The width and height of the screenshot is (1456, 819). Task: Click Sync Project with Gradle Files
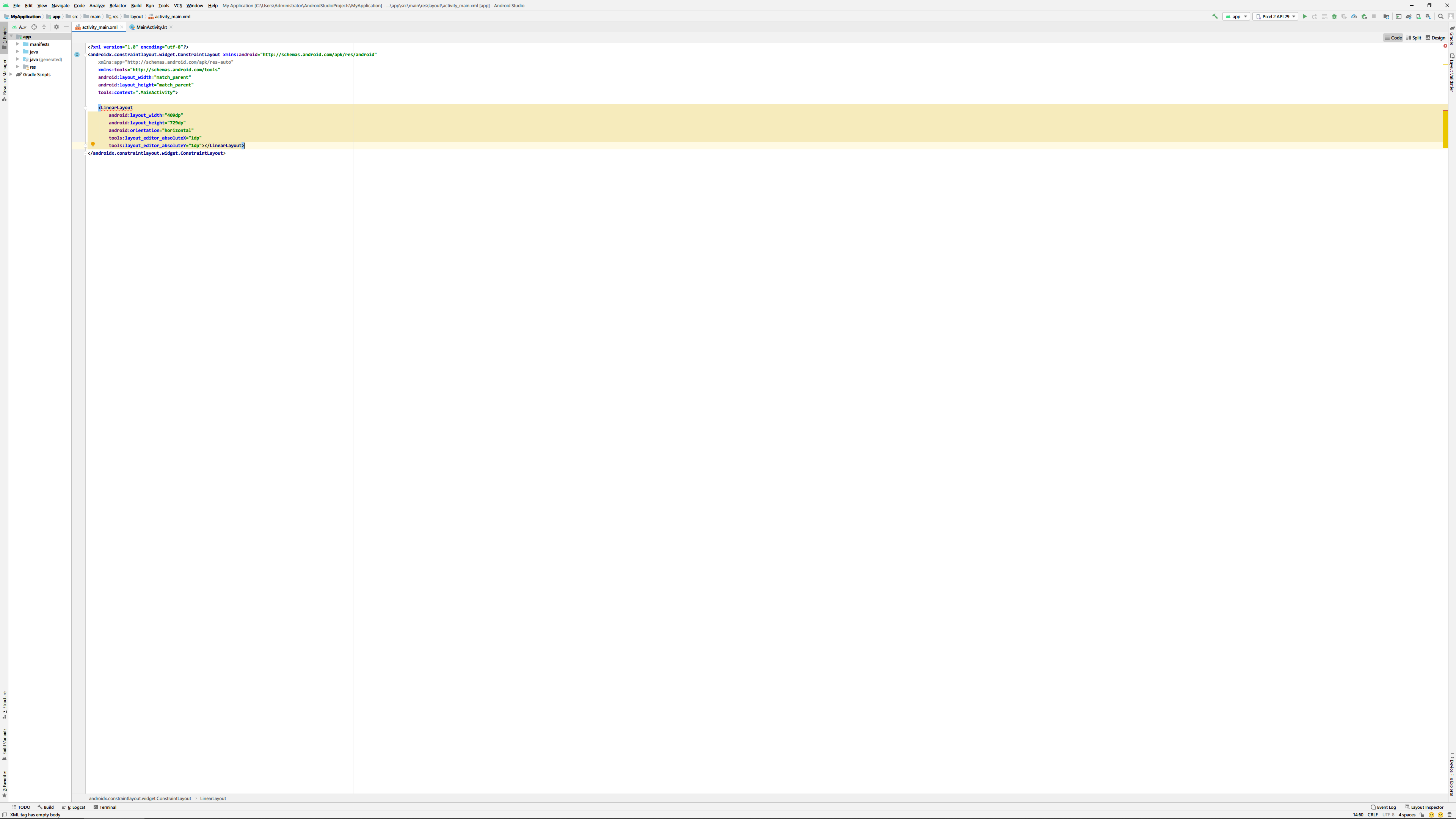coord(1409,16)
